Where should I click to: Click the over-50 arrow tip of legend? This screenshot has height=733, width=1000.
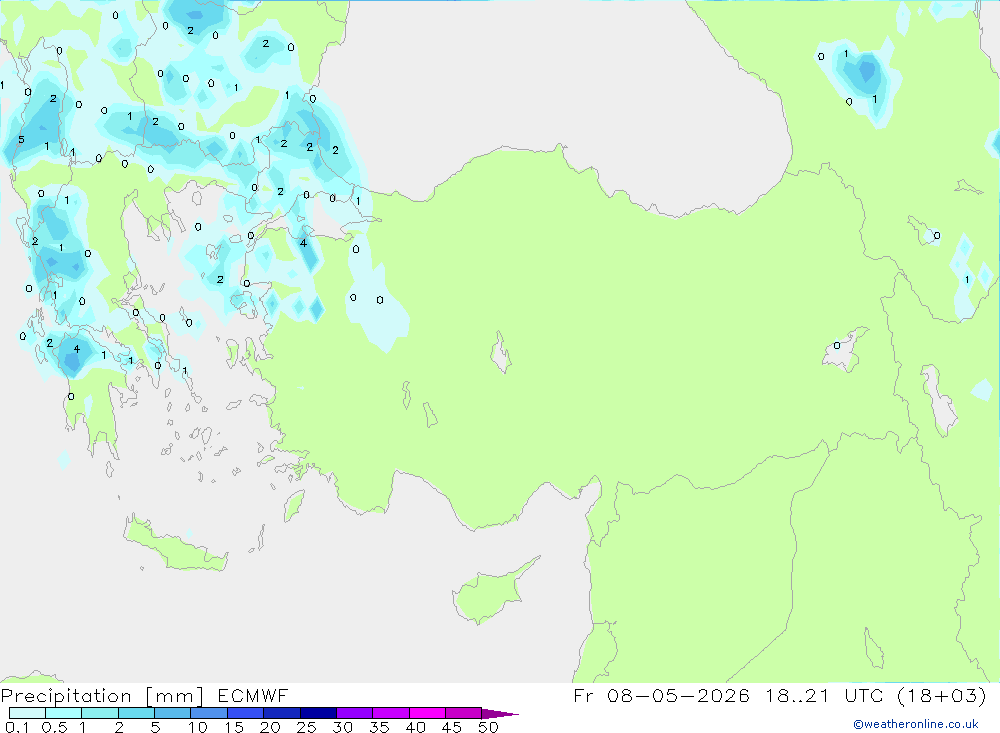pos(500,714)
